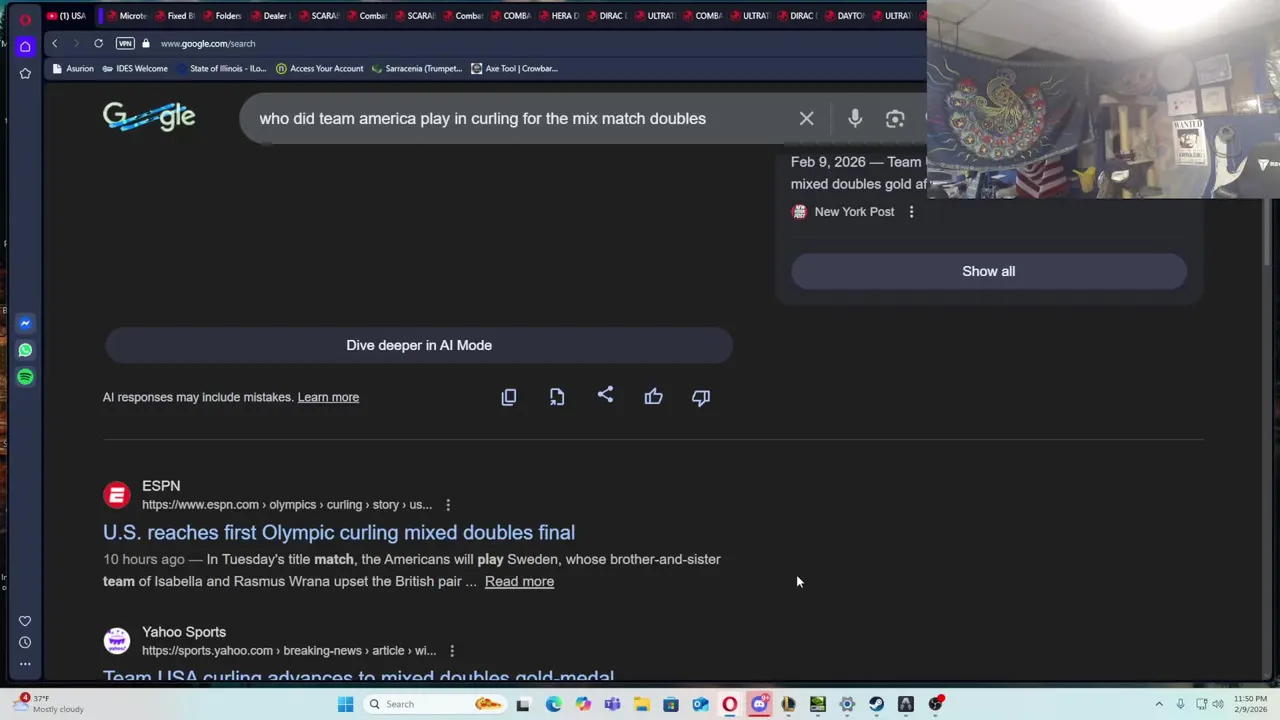Click Read more on ESPN snippet
The image size is (1280, 720).
tap(519, 581)
